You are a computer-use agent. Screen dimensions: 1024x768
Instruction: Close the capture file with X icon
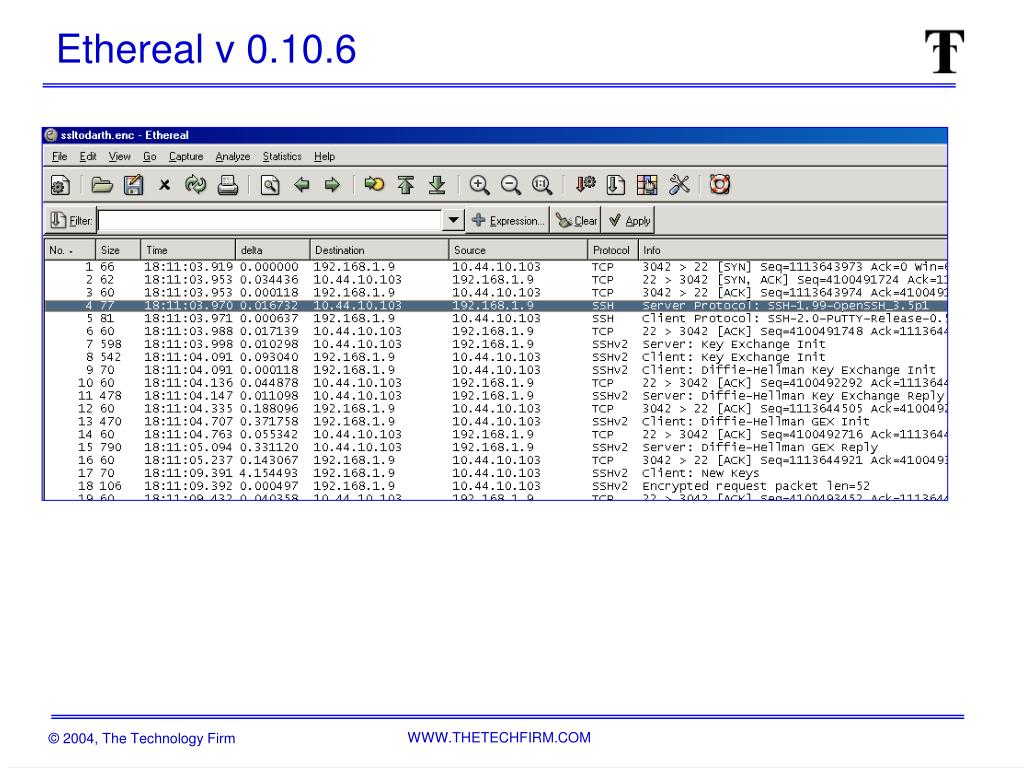(x=165, y=185)
